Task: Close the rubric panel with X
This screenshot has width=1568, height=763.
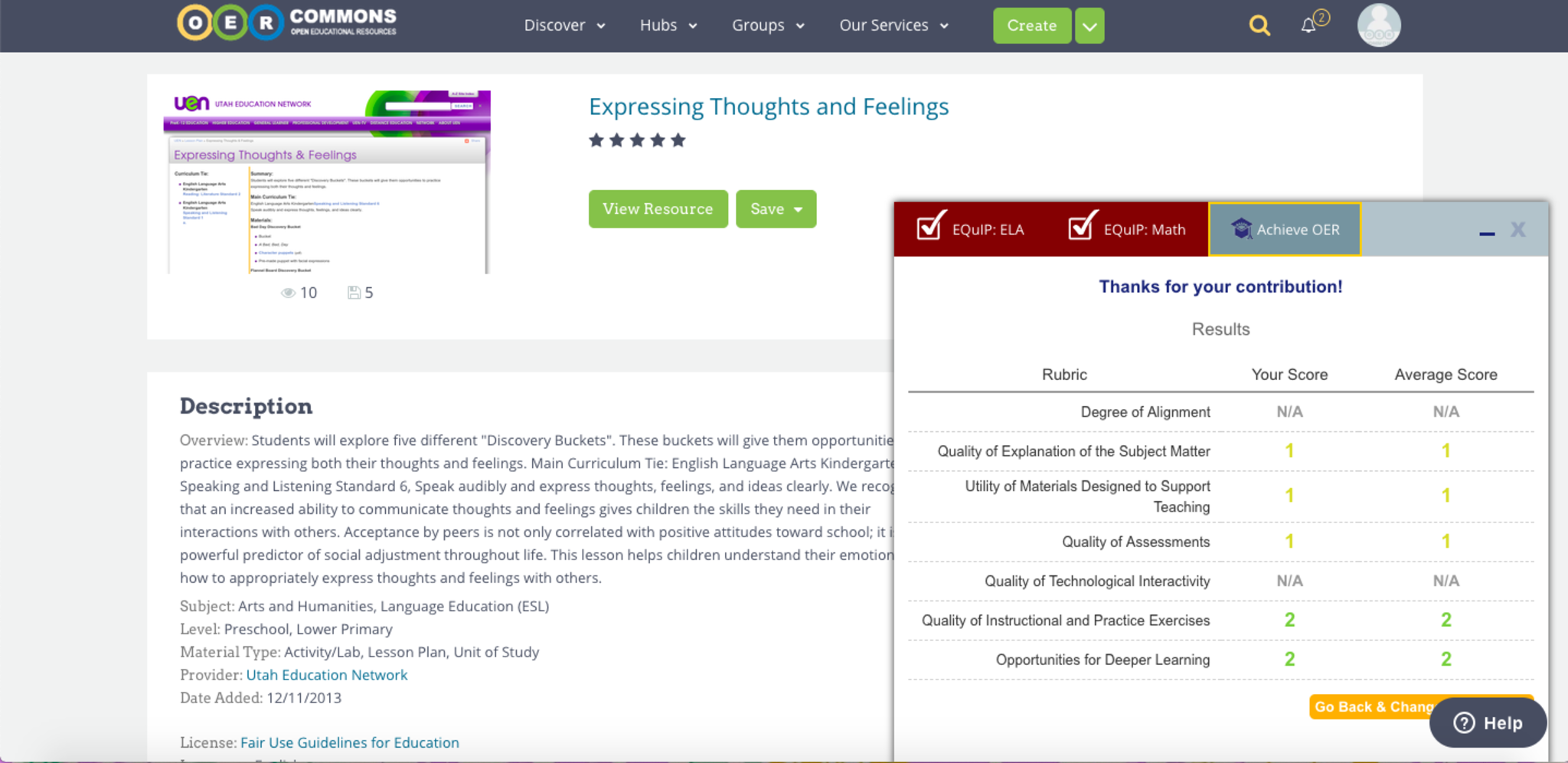Action: point(1518,230)
